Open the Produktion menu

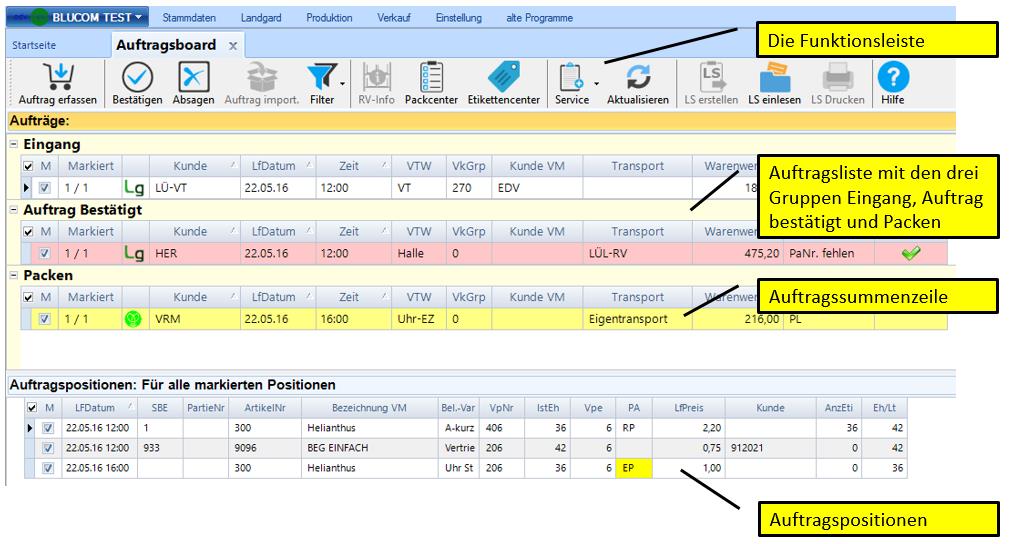tap(329, 18)
